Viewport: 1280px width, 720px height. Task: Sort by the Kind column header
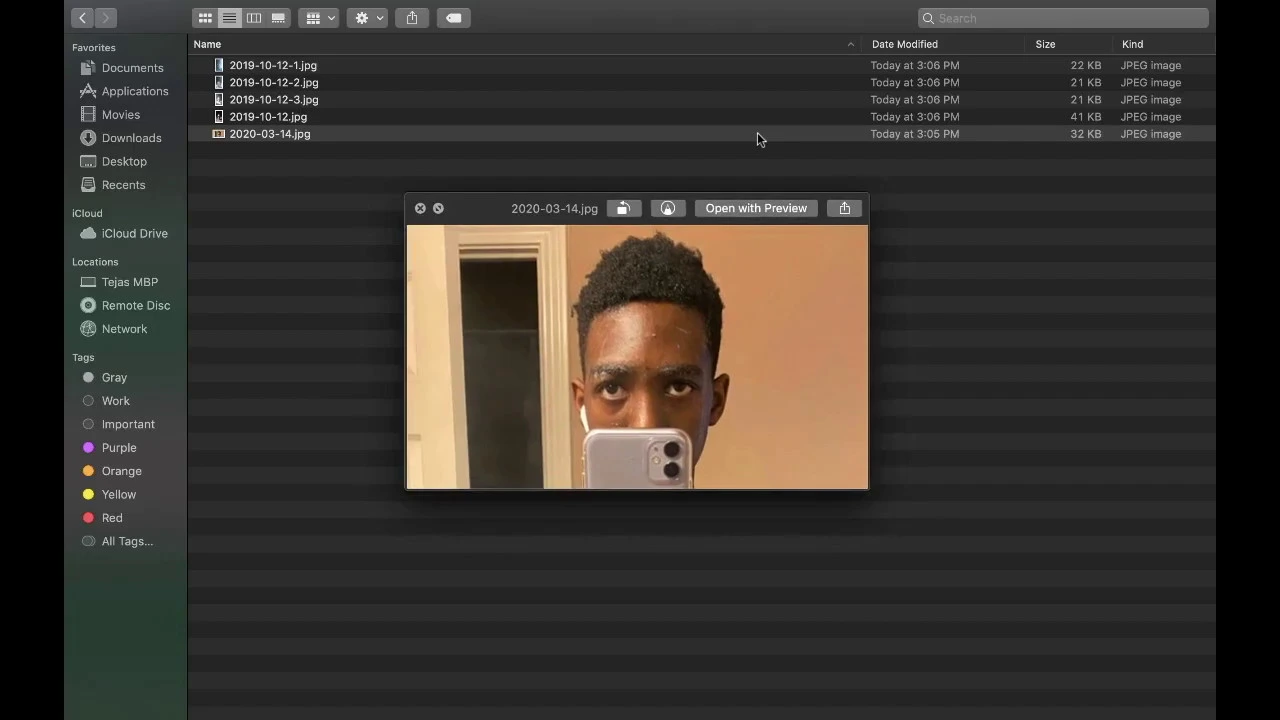(x=1132, y=44)
